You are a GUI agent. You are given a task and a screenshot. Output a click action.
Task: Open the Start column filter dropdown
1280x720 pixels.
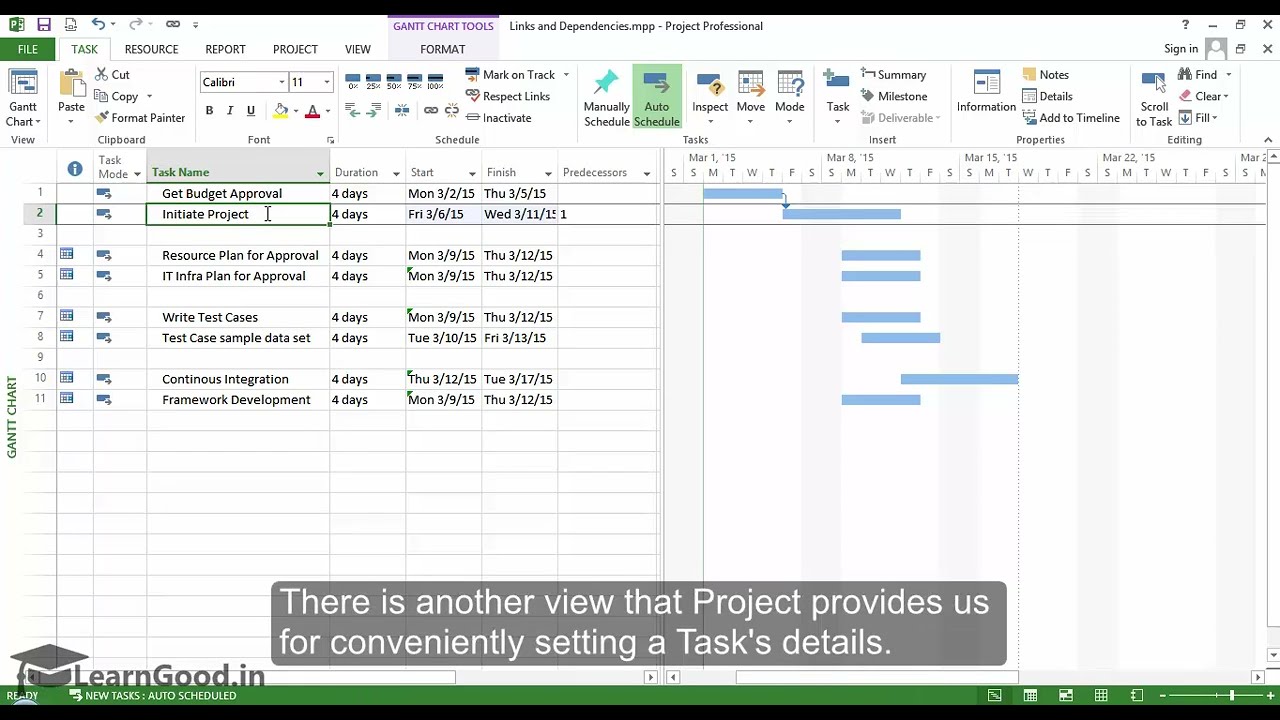tap(472, 173)
